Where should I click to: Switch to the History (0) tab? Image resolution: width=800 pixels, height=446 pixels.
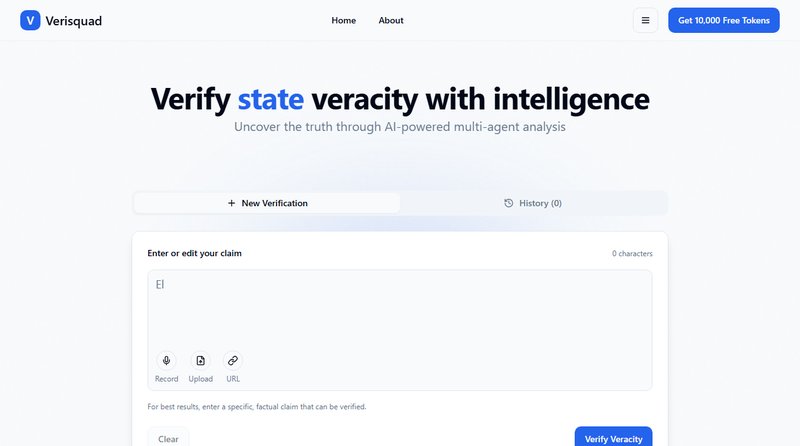point(533,203)
